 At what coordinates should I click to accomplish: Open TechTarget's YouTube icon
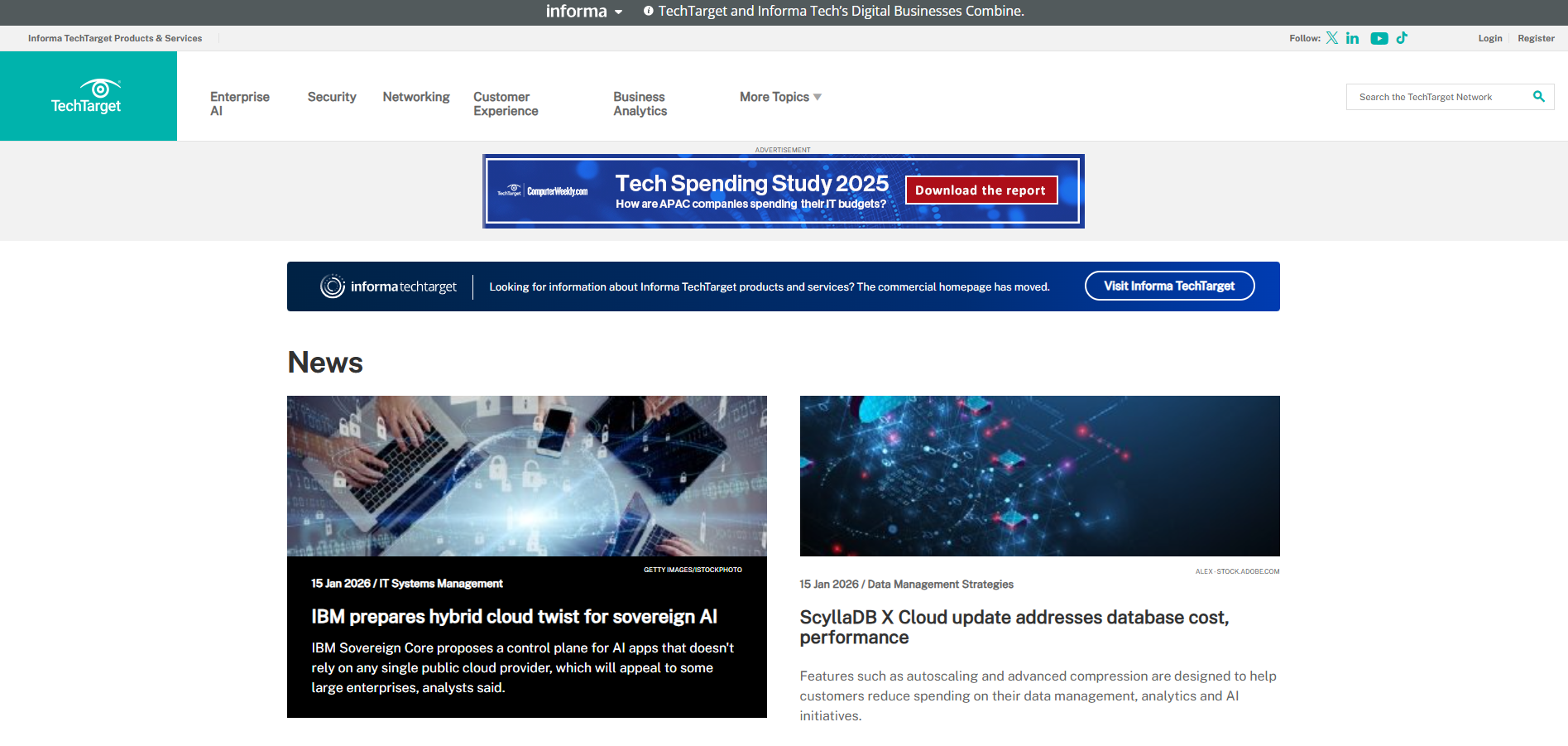1379,38
